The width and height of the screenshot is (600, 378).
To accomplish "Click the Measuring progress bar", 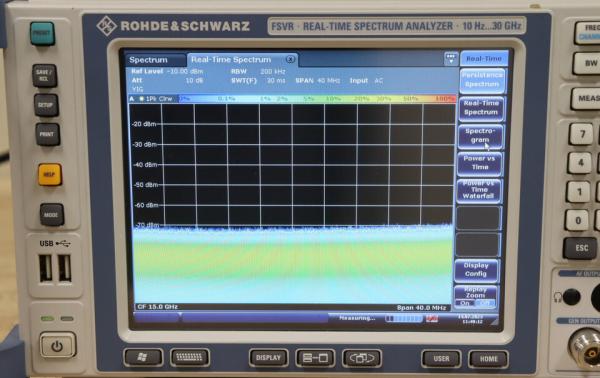I will 404,318.
